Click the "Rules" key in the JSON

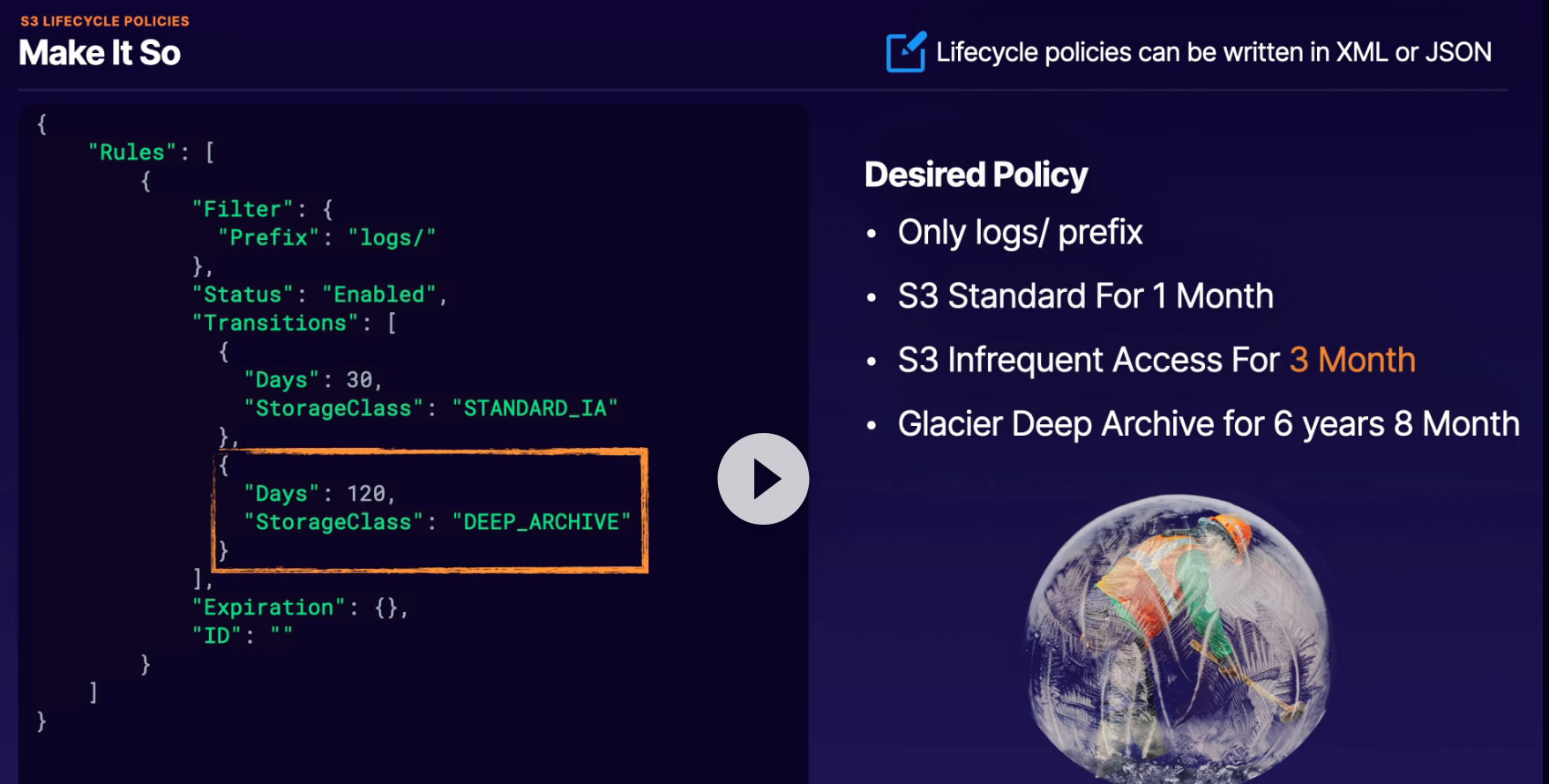pos(131,153)
